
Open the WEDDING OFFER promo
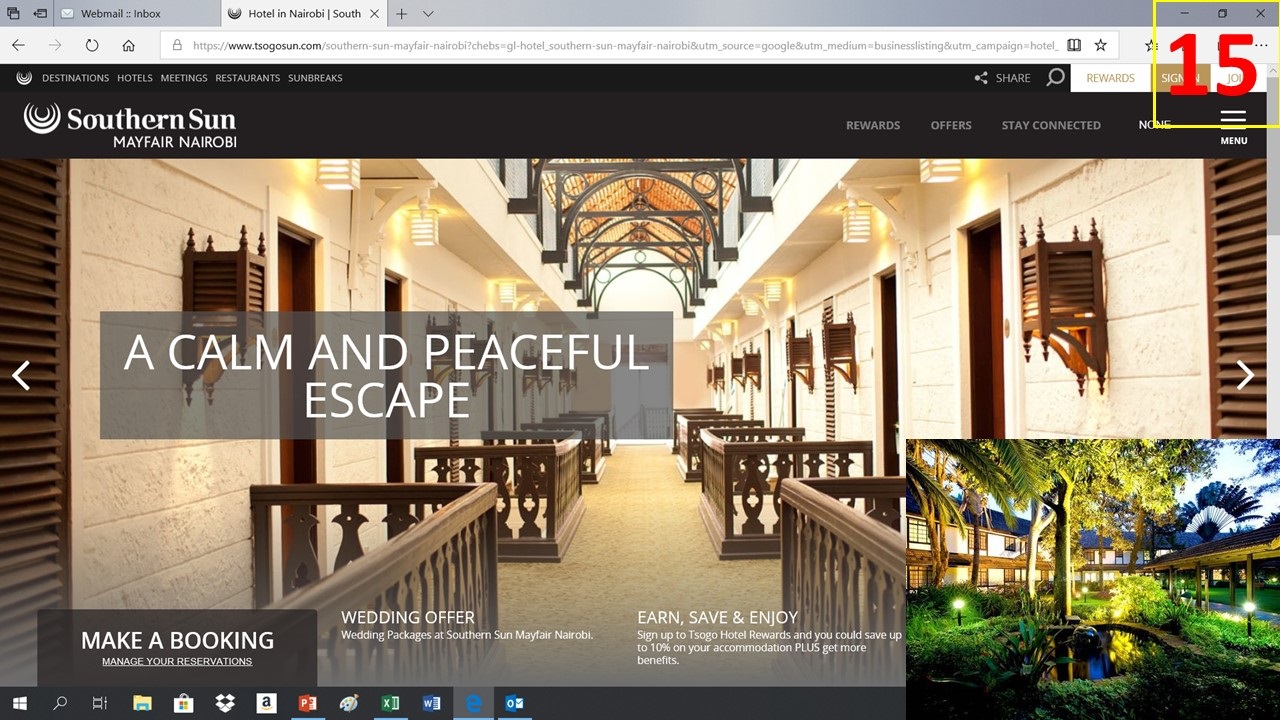408,617
